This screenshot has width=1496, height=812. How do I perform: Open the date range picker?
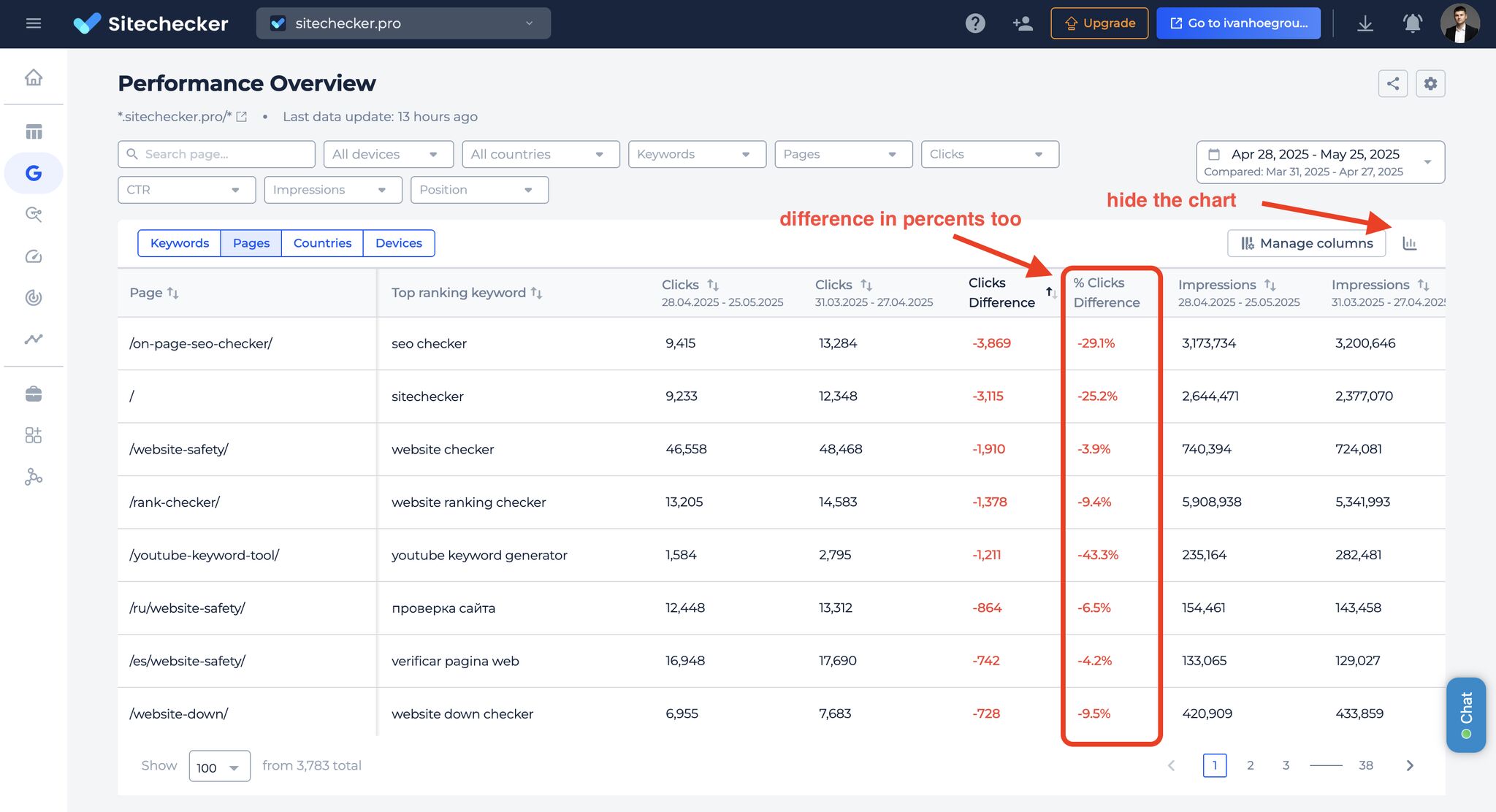[1320, 162]
